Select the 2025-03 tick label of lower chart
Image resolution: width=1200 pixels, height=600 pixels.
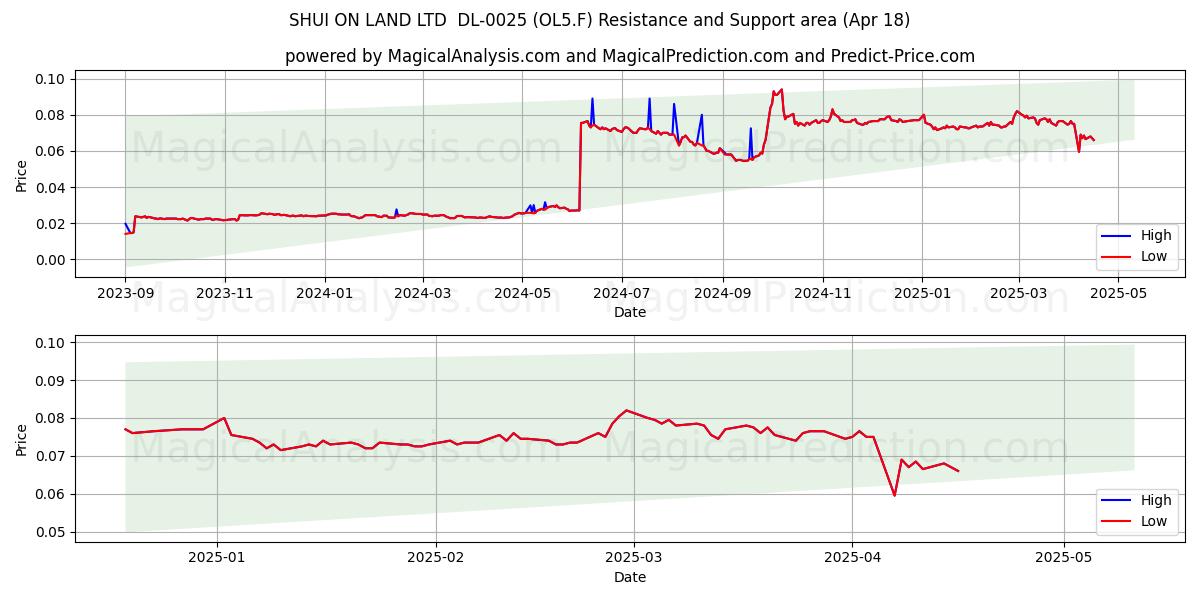click(634, 558)
